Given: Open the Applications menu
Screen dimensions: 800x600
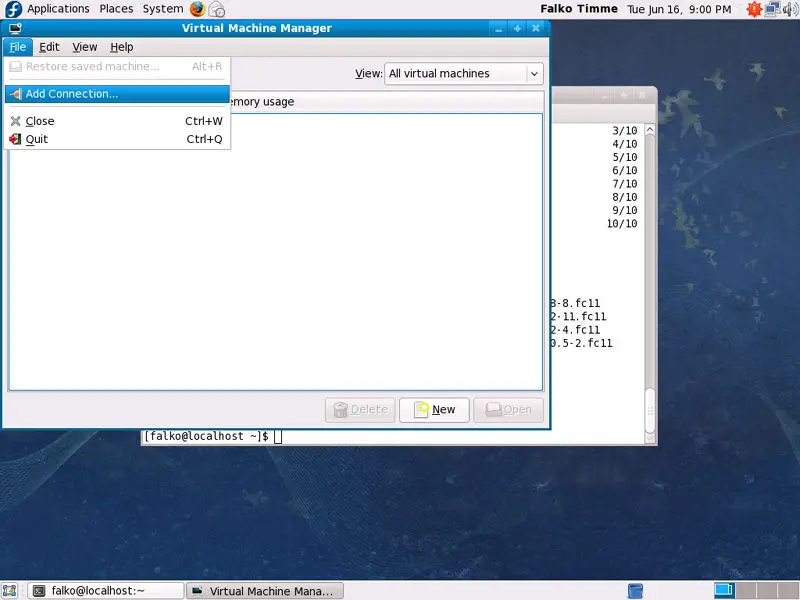Looking at the screenshot, I should coord(58,9).
